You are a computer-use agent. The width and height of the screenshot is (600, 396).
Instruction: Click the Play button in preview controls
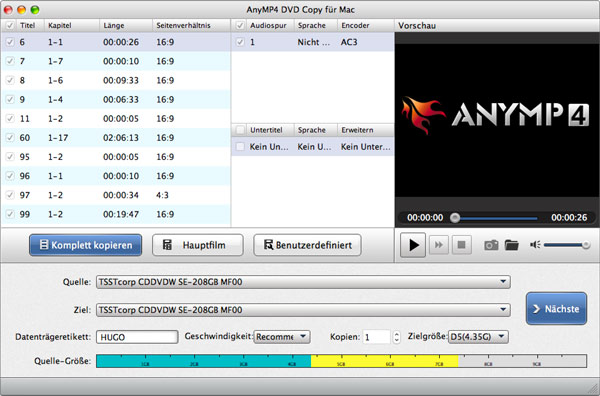click(413, 245)
